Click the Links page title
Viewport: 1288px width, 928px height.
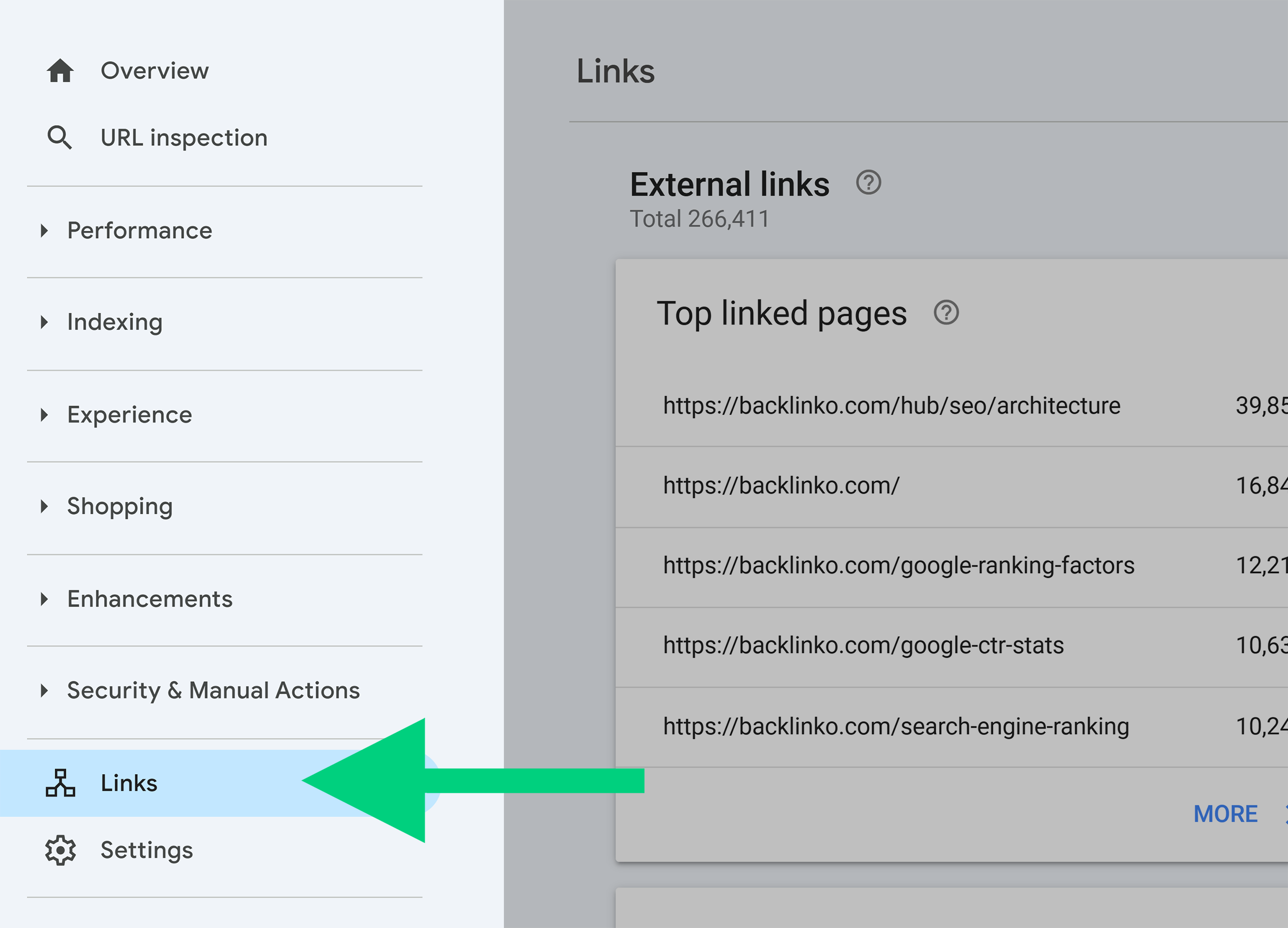click(x=616, y=72)
